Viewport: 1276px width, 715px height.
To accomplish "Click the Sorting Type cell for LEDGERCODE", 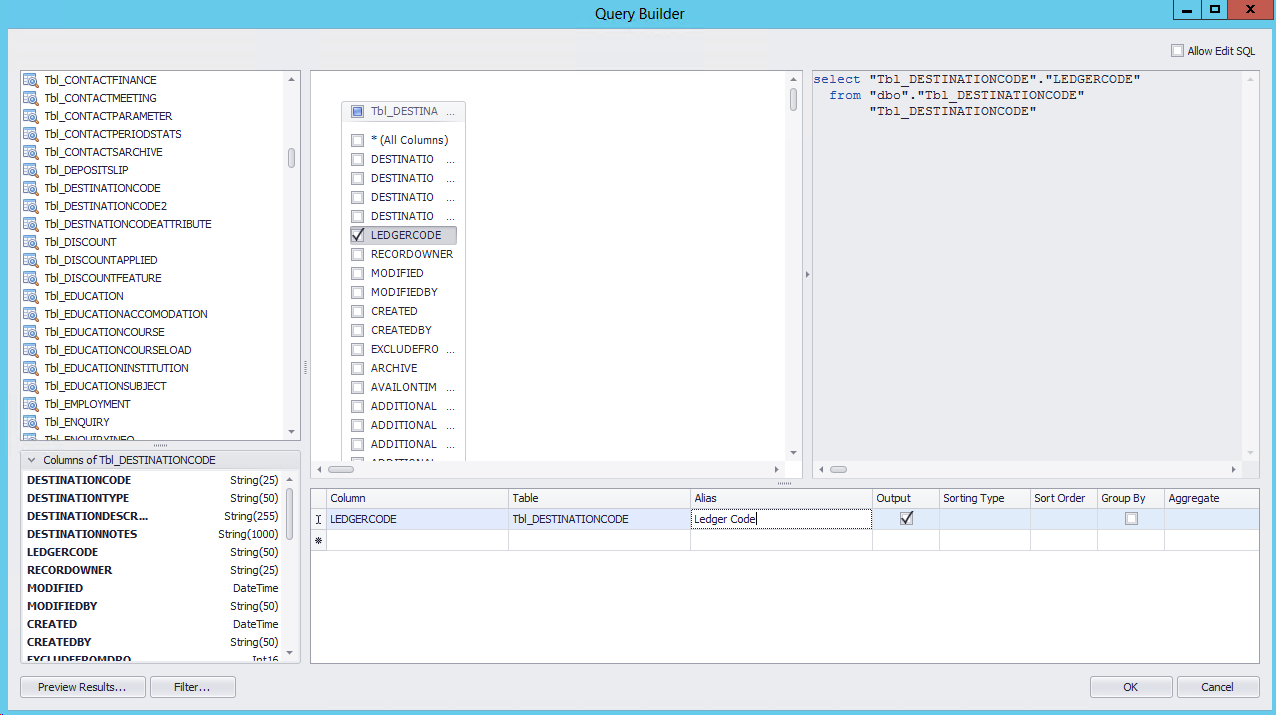I will coord(985,519).
